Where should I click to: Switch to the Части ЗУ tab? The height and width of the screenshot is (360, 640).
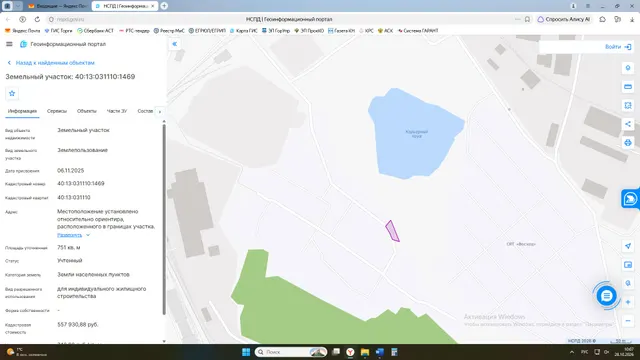click(x=117, y=111)
